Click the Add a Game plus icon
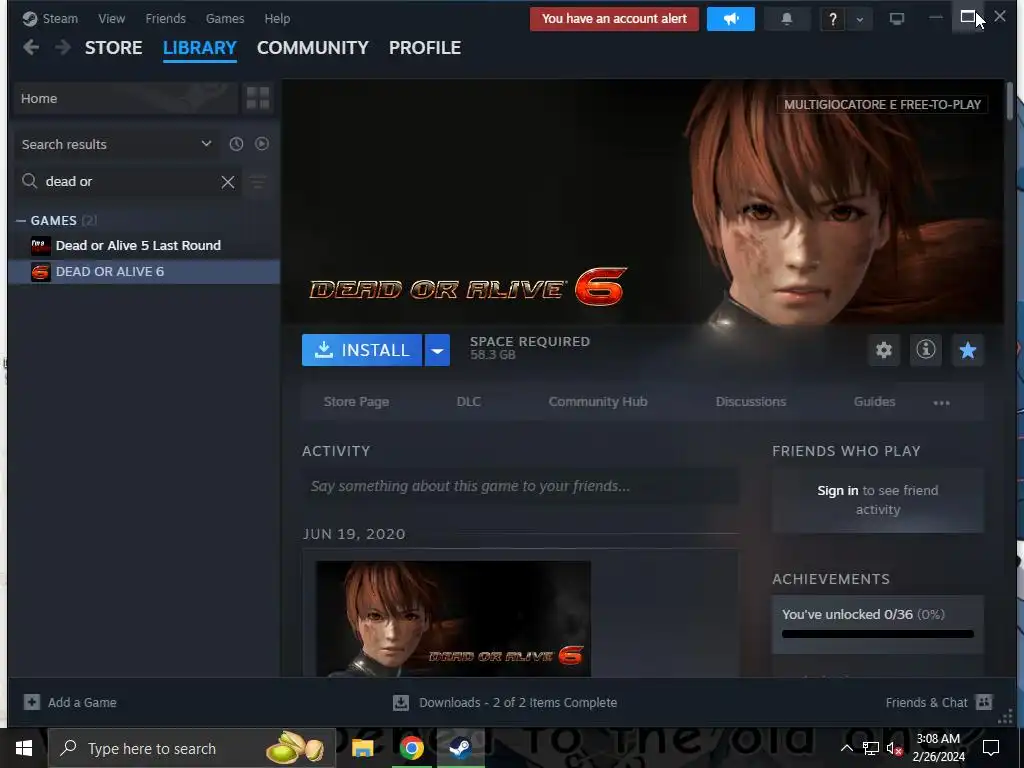 [x=31, y=702]
